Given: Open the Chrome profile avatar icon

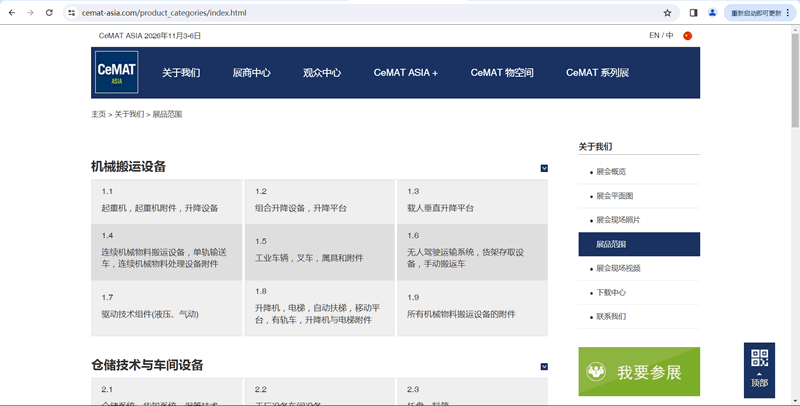Looking at the screenshot, I should click(x=712, y=13).
